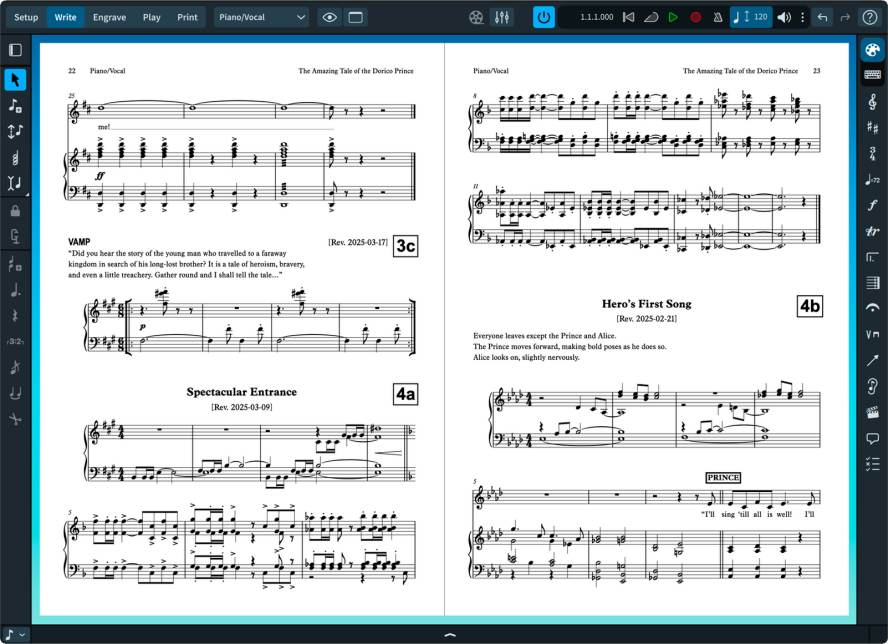Open the view options eye dropdown
The image size is (888, 644).
(x=329, y=17)
